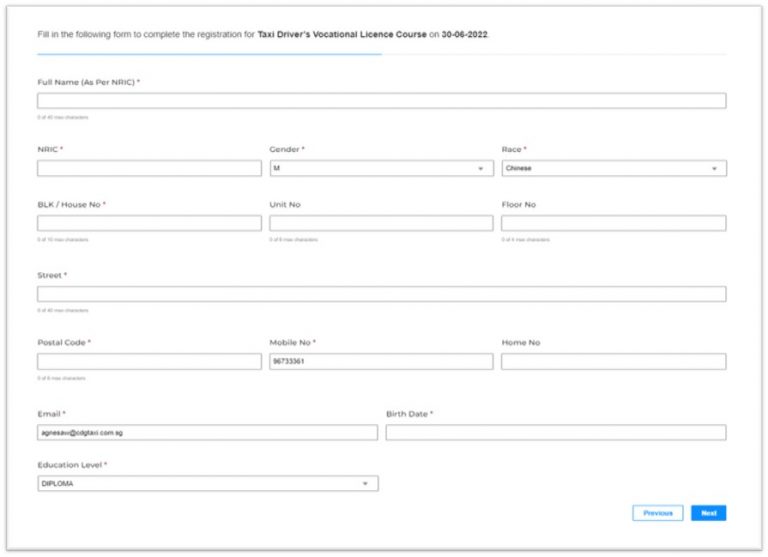Click the blue Next button
Screen dimensions: 768x557
pyautogui.click(x=708, y=513)
